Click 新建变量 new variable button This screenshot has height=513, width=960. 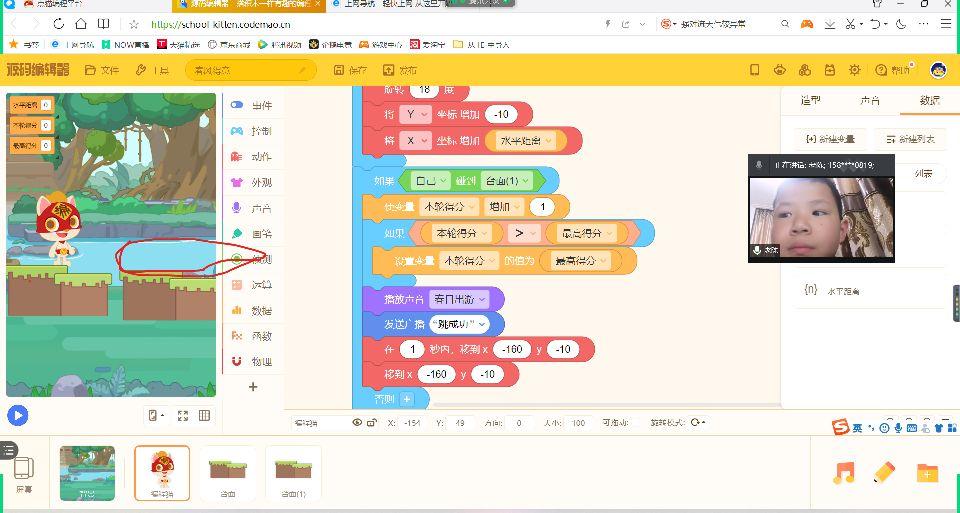pyautogui.click(x=830, y=139)
